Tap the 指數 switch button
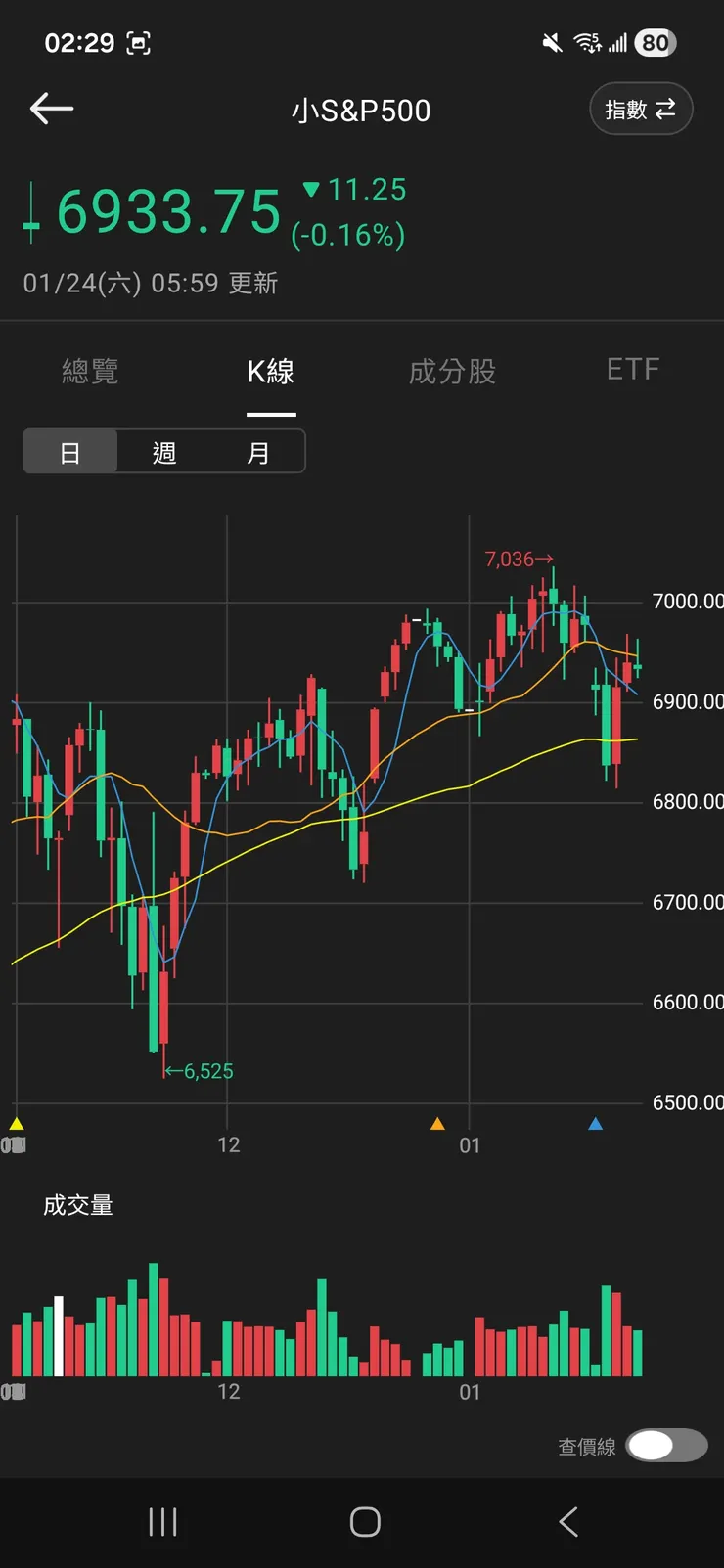 click(x=641, y=109)
